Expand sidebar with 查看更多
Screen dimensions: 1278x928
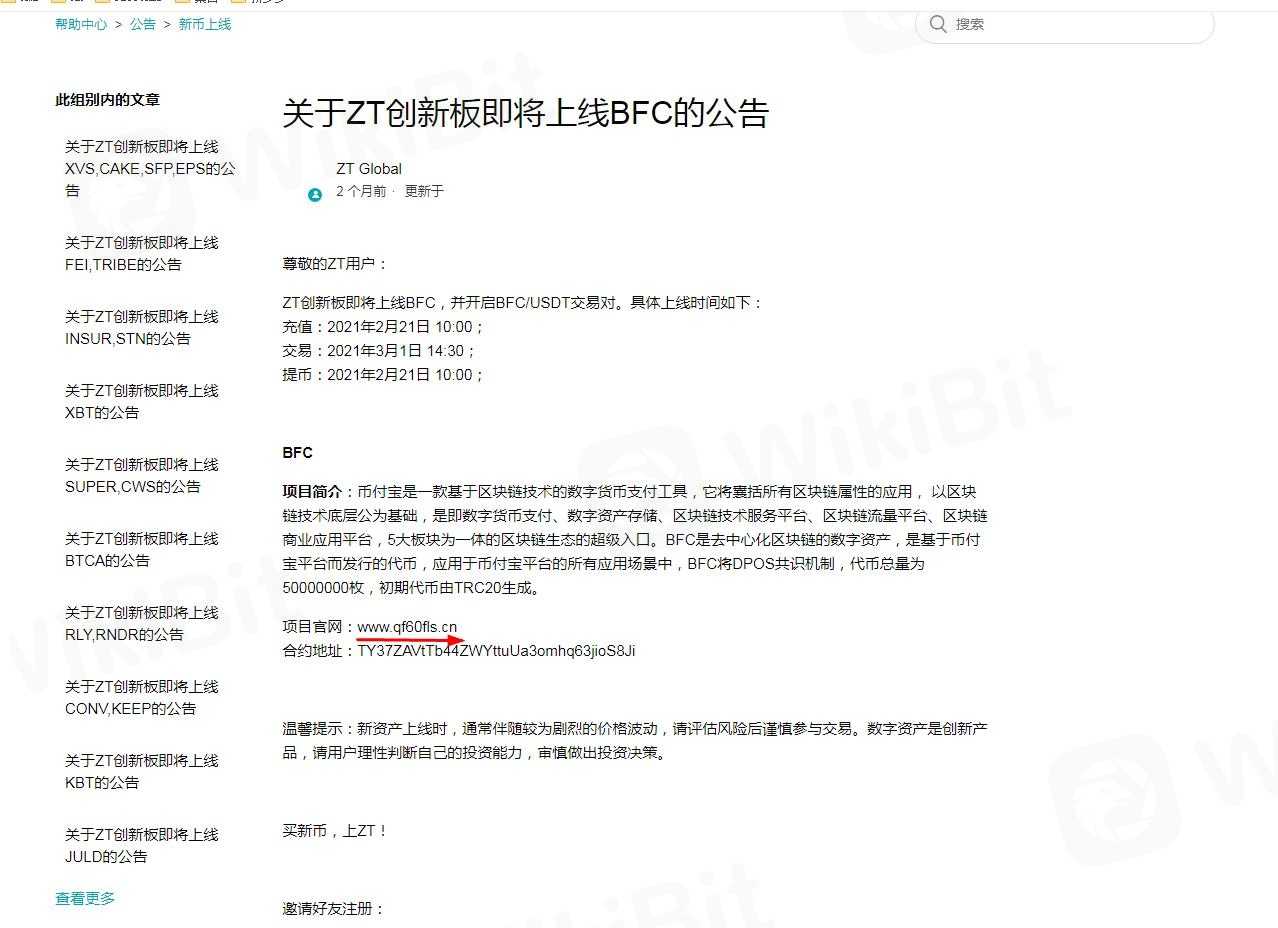point(85,899)
